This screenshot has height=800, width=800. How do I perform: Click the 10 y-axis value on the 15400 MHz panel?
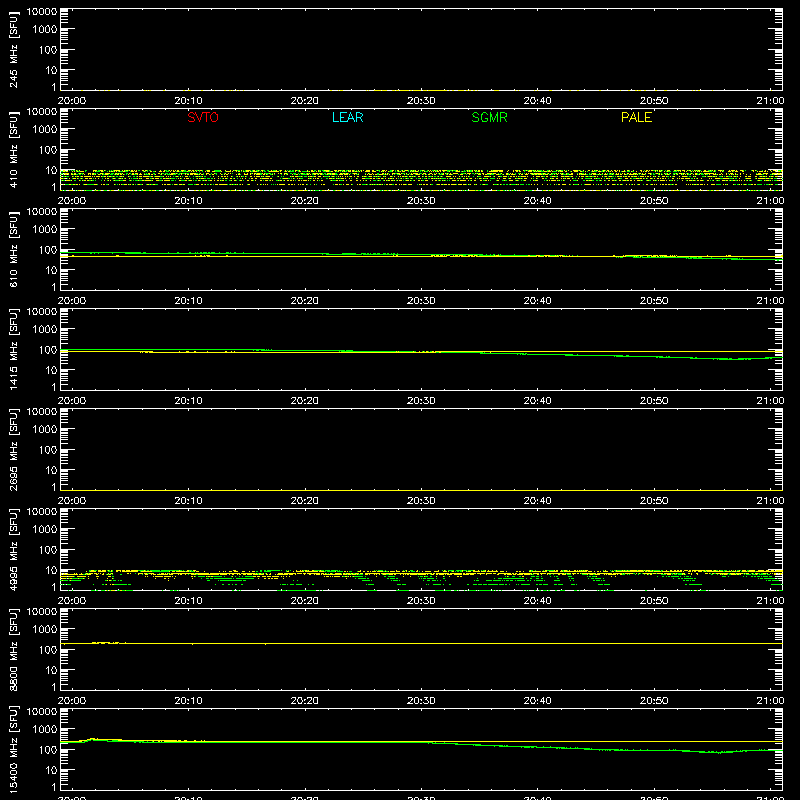51,770
